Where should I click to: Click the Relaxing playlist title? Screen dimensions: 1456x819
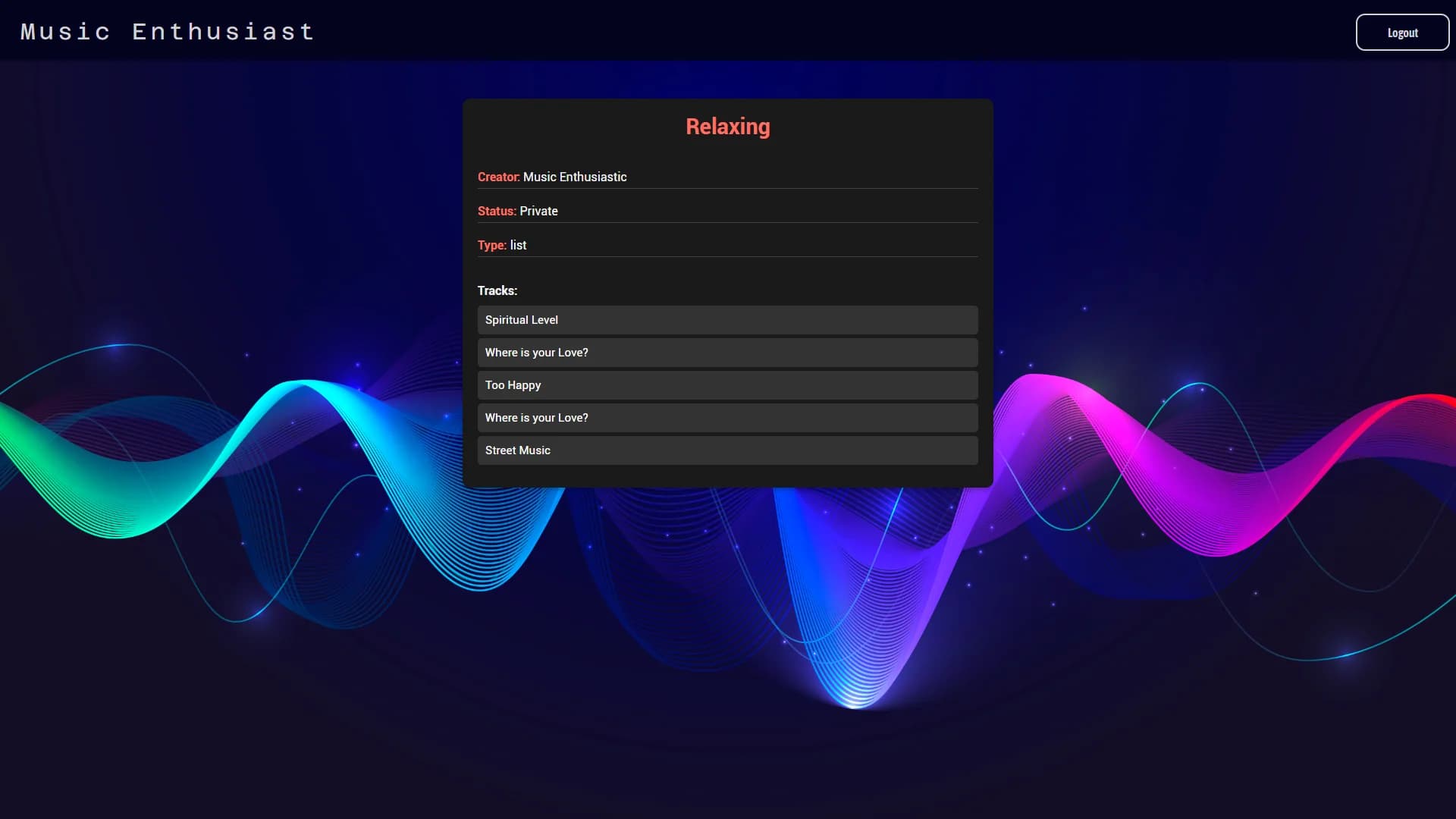727,127
